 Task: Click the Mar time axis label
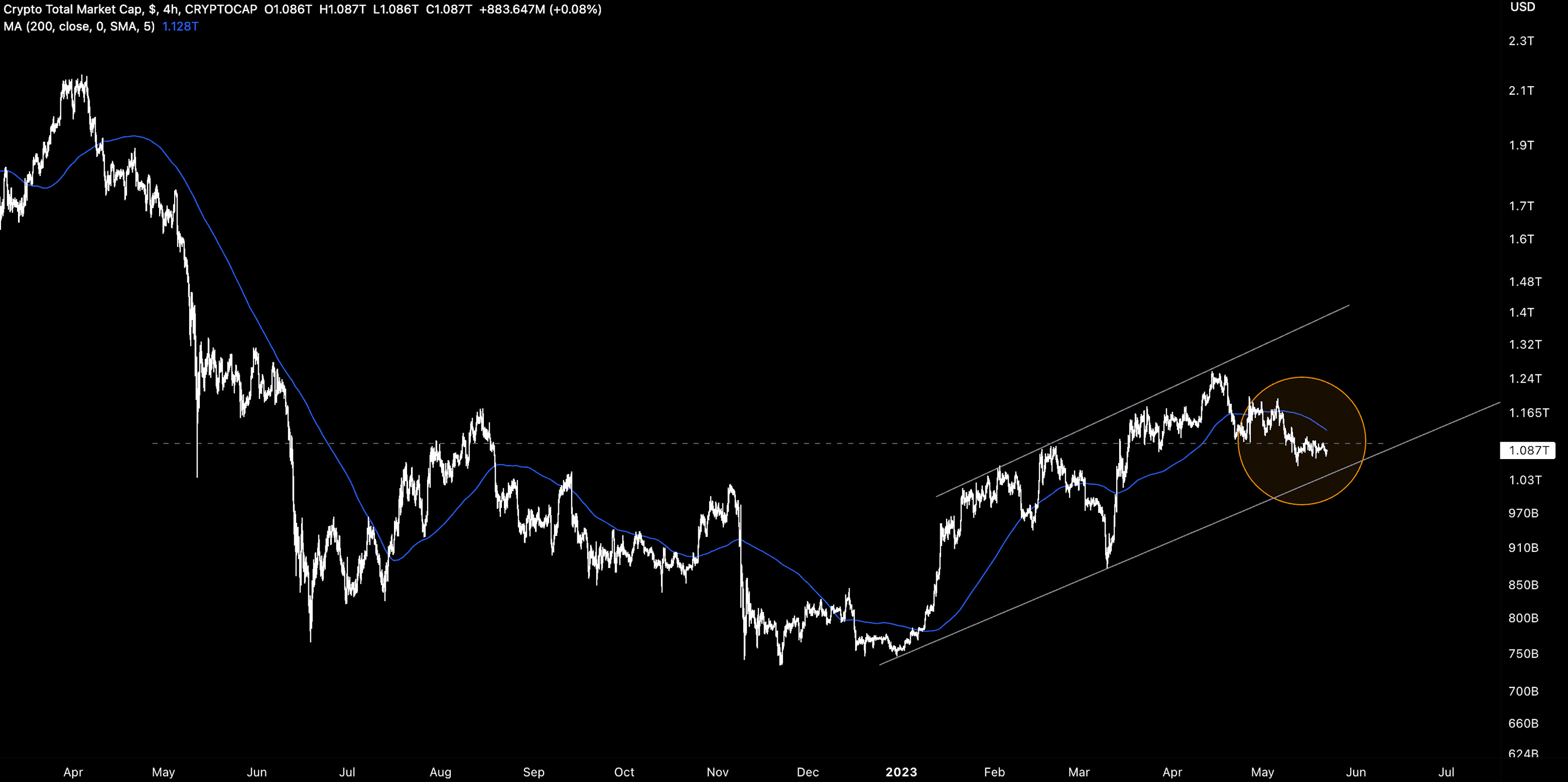pyautogui.click(x=1079, y=772)
